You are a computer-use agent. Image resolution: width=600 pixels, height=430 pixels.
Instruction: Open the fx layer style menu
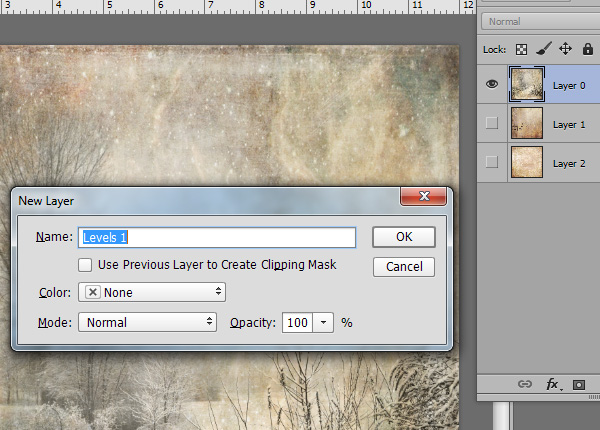pyautogui.click(x=551, y=384)
